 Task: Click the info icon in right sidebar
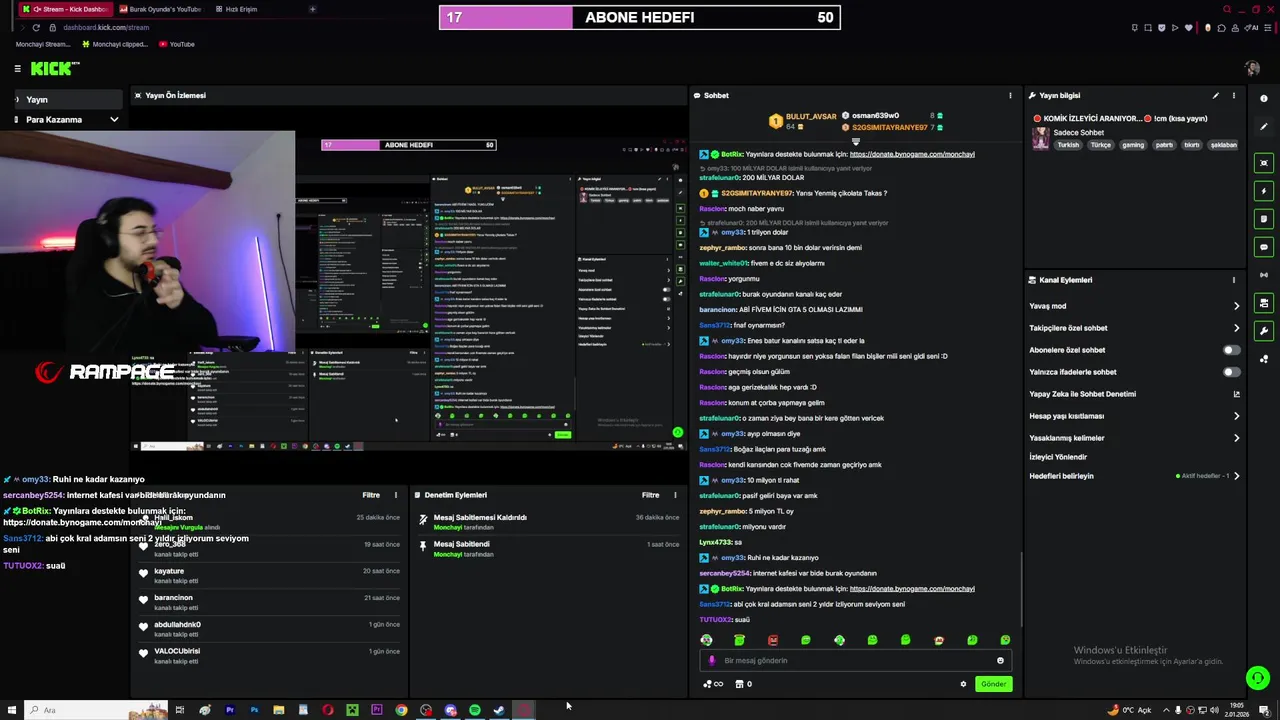(x=1264, y=99)
